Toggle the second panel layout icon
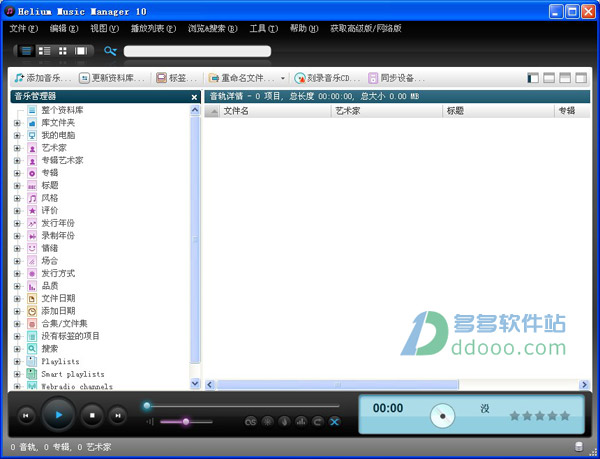 tap(549, 78)
